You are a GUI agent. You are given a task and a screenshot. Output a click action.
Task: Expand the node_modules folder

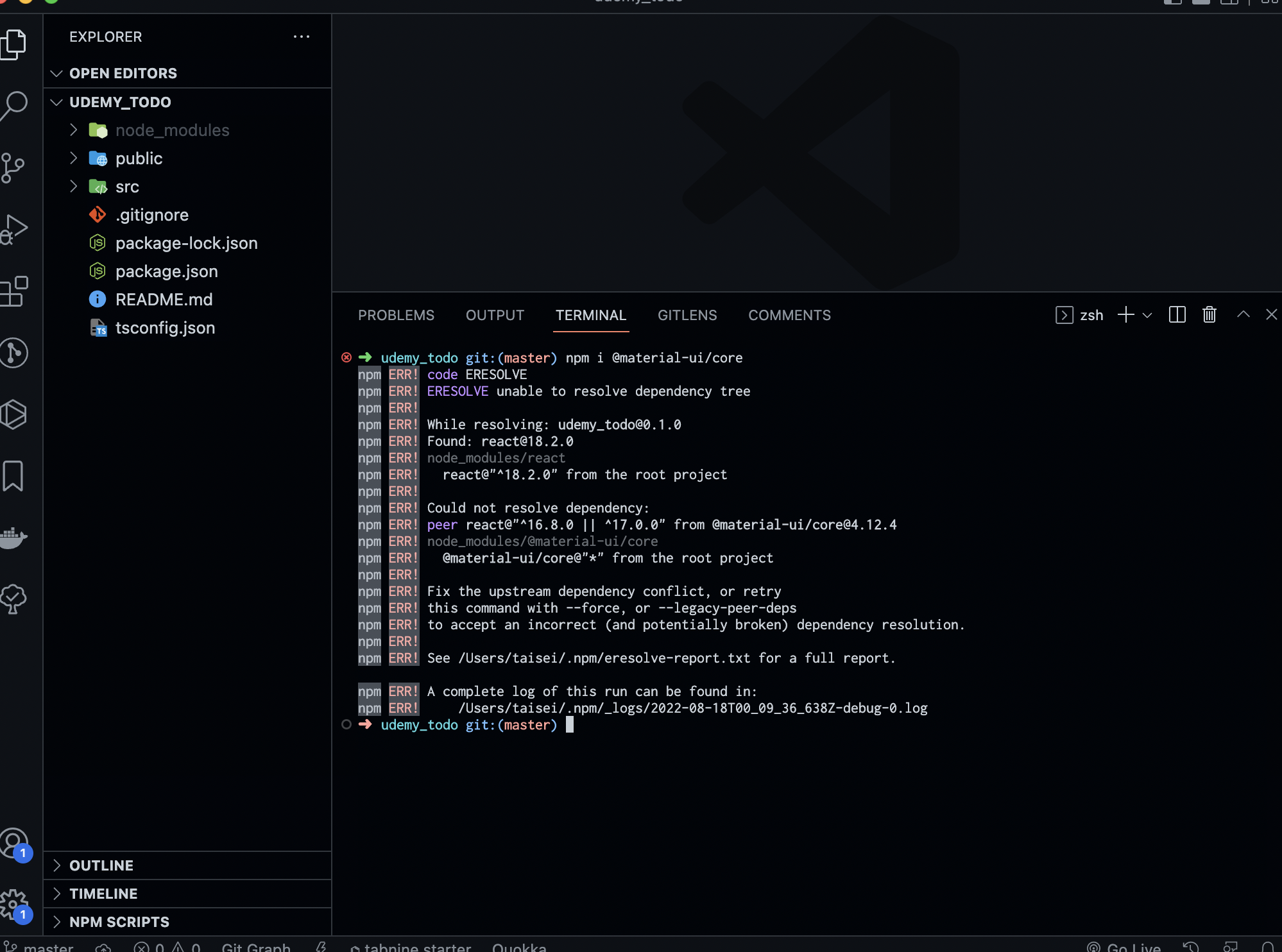pyautogui.click(x=171, y=131)
